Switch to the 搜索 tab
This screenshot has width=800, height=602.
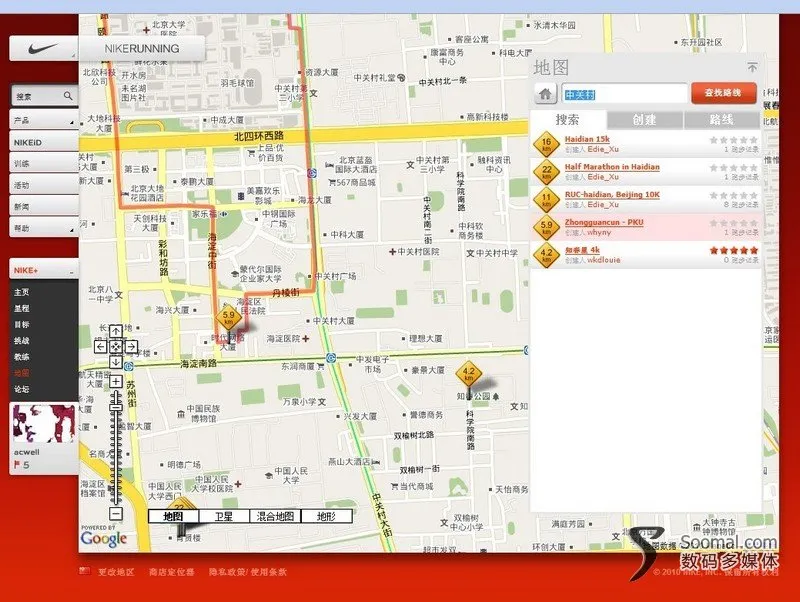click(x=568, y=120)
